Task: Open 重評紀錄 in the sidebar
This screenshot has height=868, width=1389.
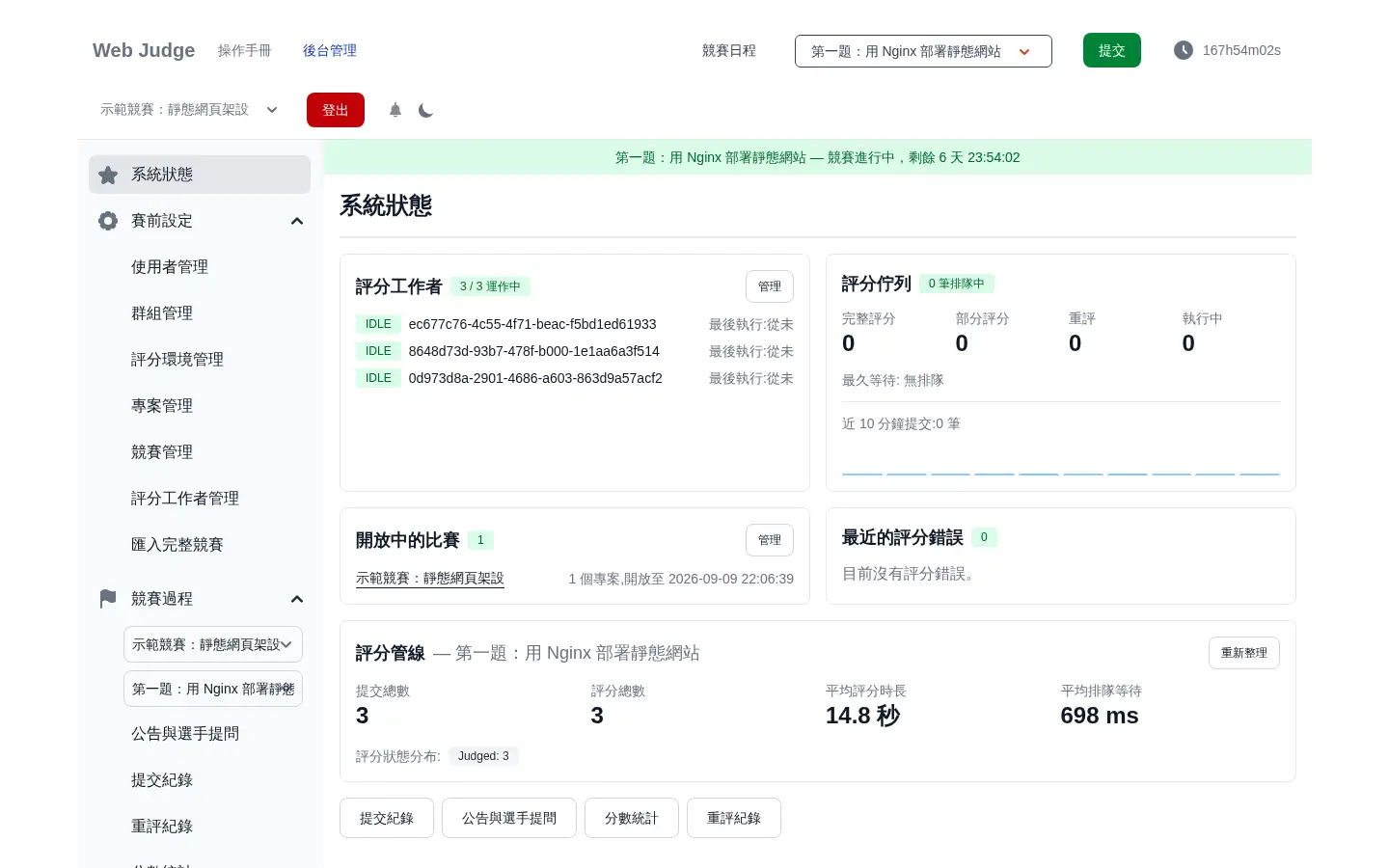Action: [200, 827]
